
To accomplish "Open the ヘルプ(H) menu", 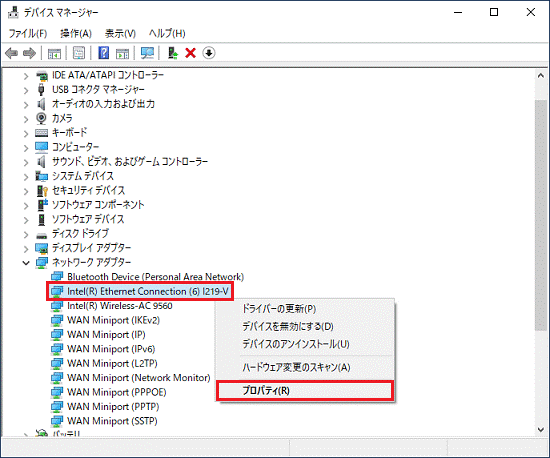I will [167, 34].
